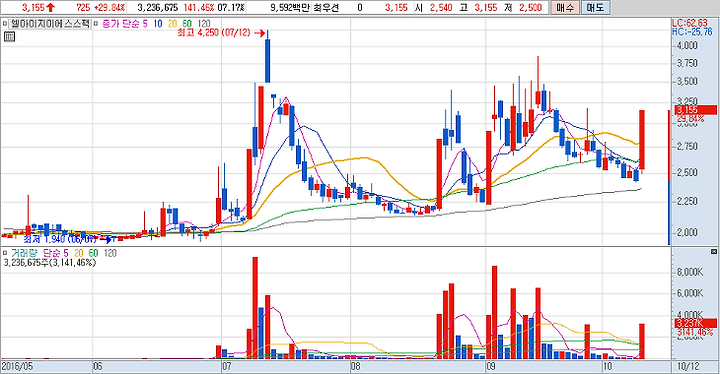
Task: Click the red 3,237K volume tag
Action: click(x=695, y=323)
